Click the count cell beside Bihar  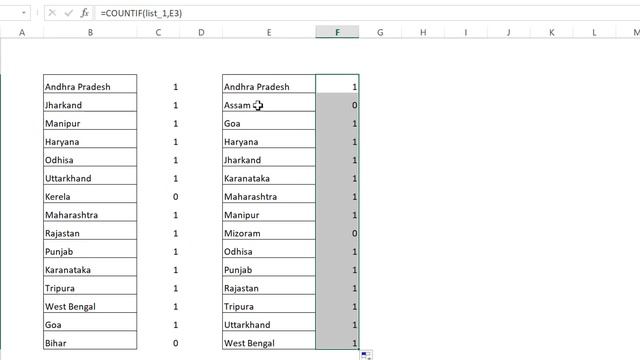[158, 340]
